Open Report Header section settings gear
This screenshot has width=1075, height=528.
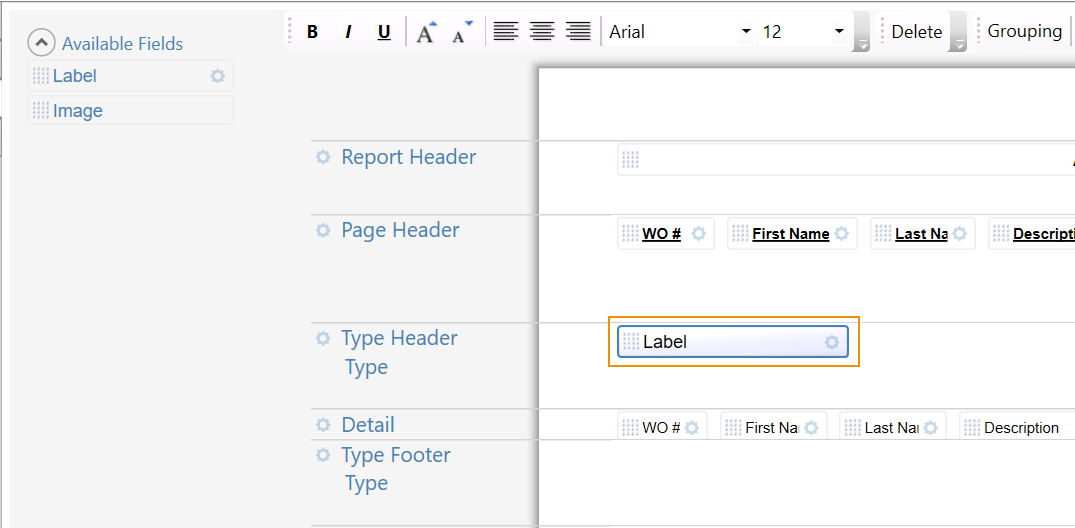pos(323,157)
